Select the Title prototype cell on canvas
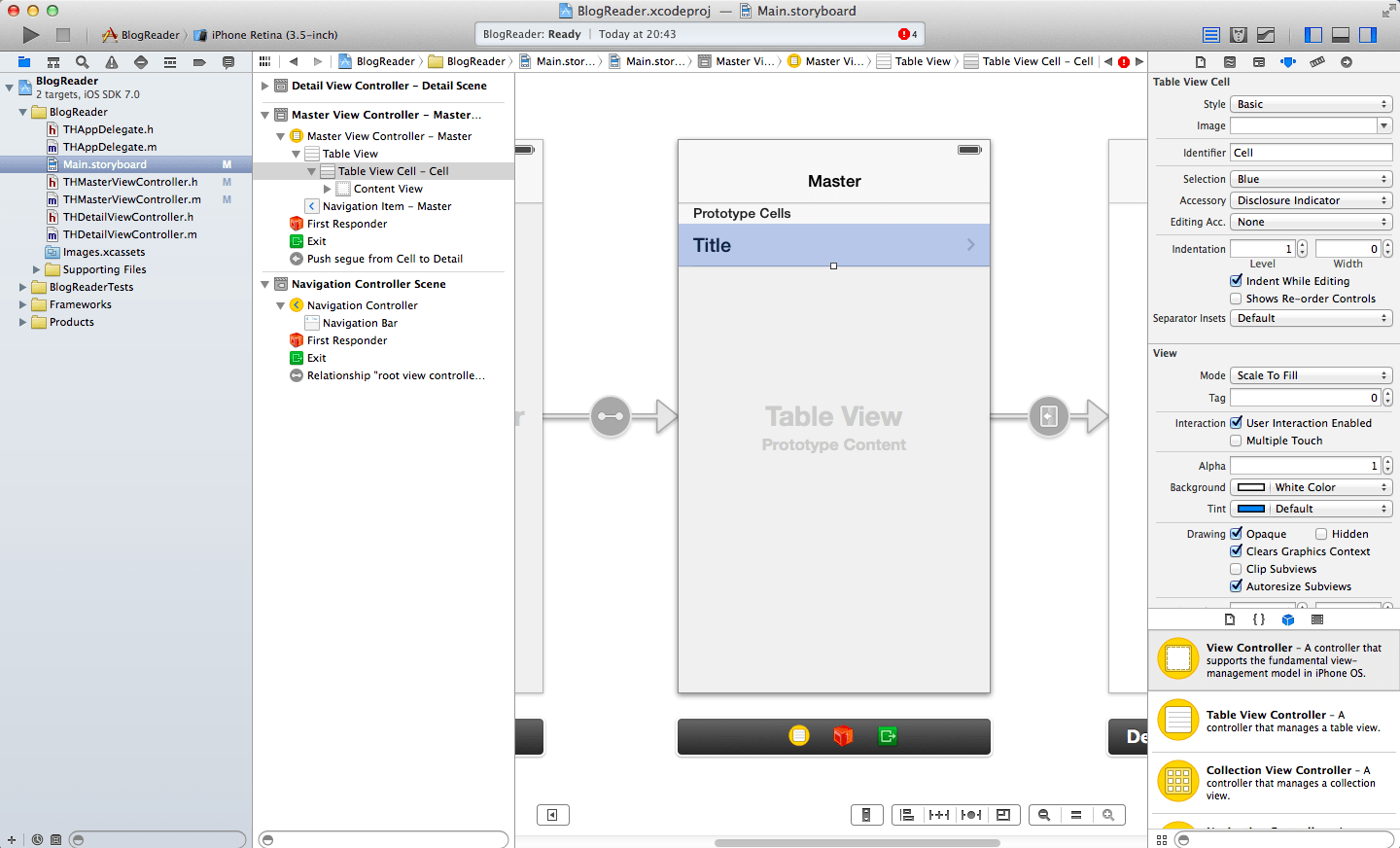The image size is (1400, 848). [834, 245]
